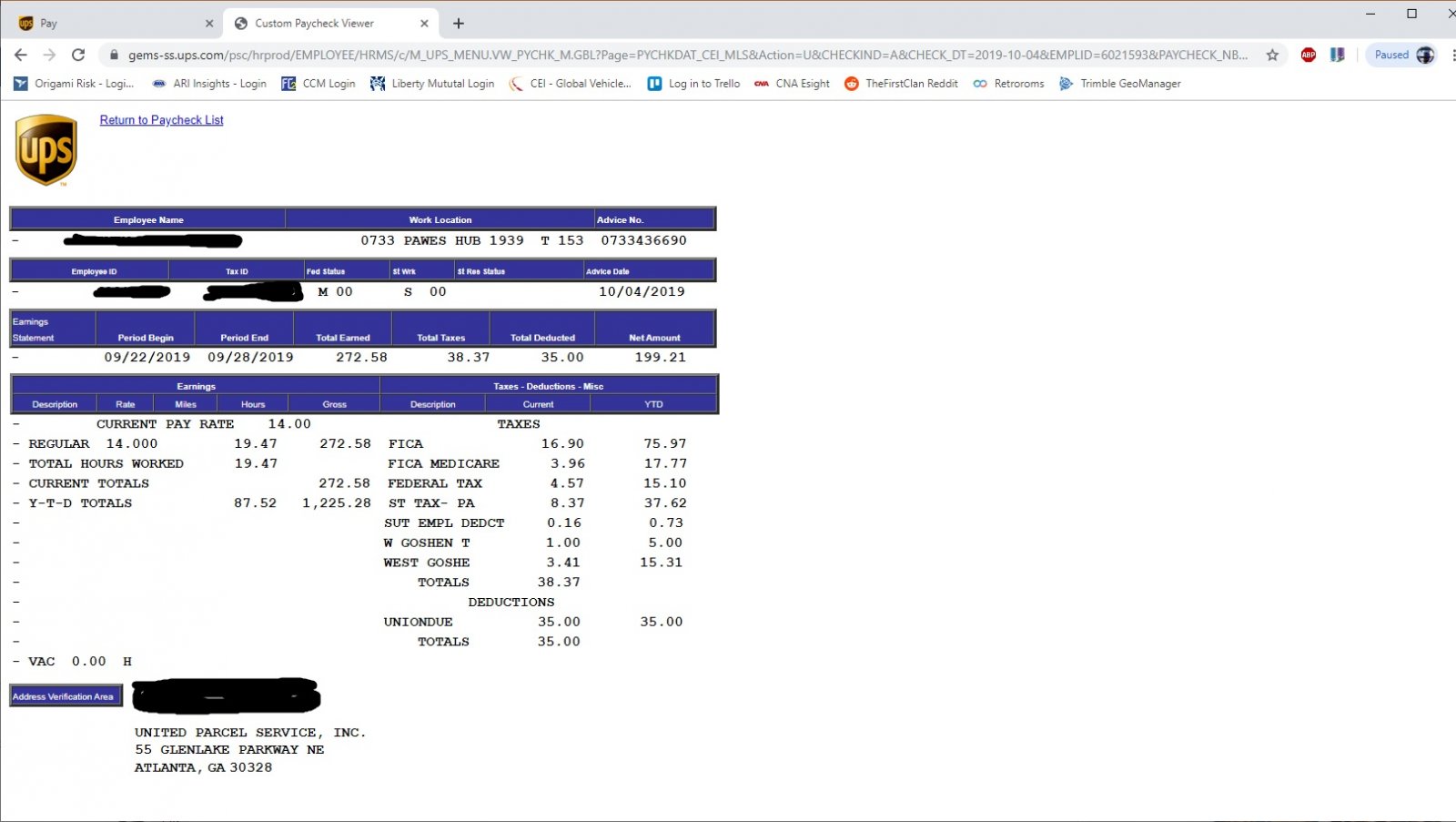This screenshot has width=1456, height=822.
Task: Click the YTD column header
Action: 653,404
